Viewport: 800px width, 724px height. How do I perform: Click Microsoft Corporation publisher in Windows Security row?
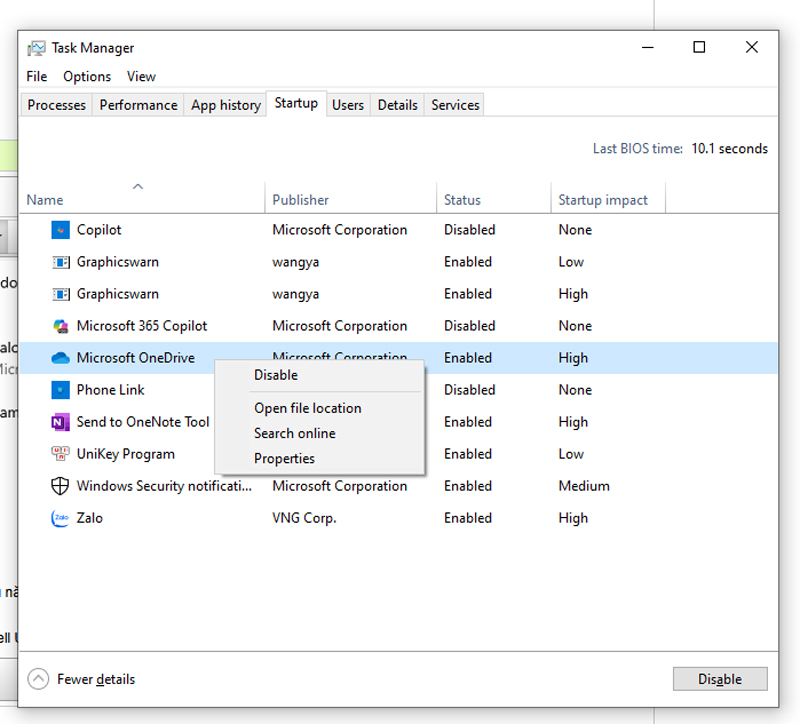[x=340, y=486]
